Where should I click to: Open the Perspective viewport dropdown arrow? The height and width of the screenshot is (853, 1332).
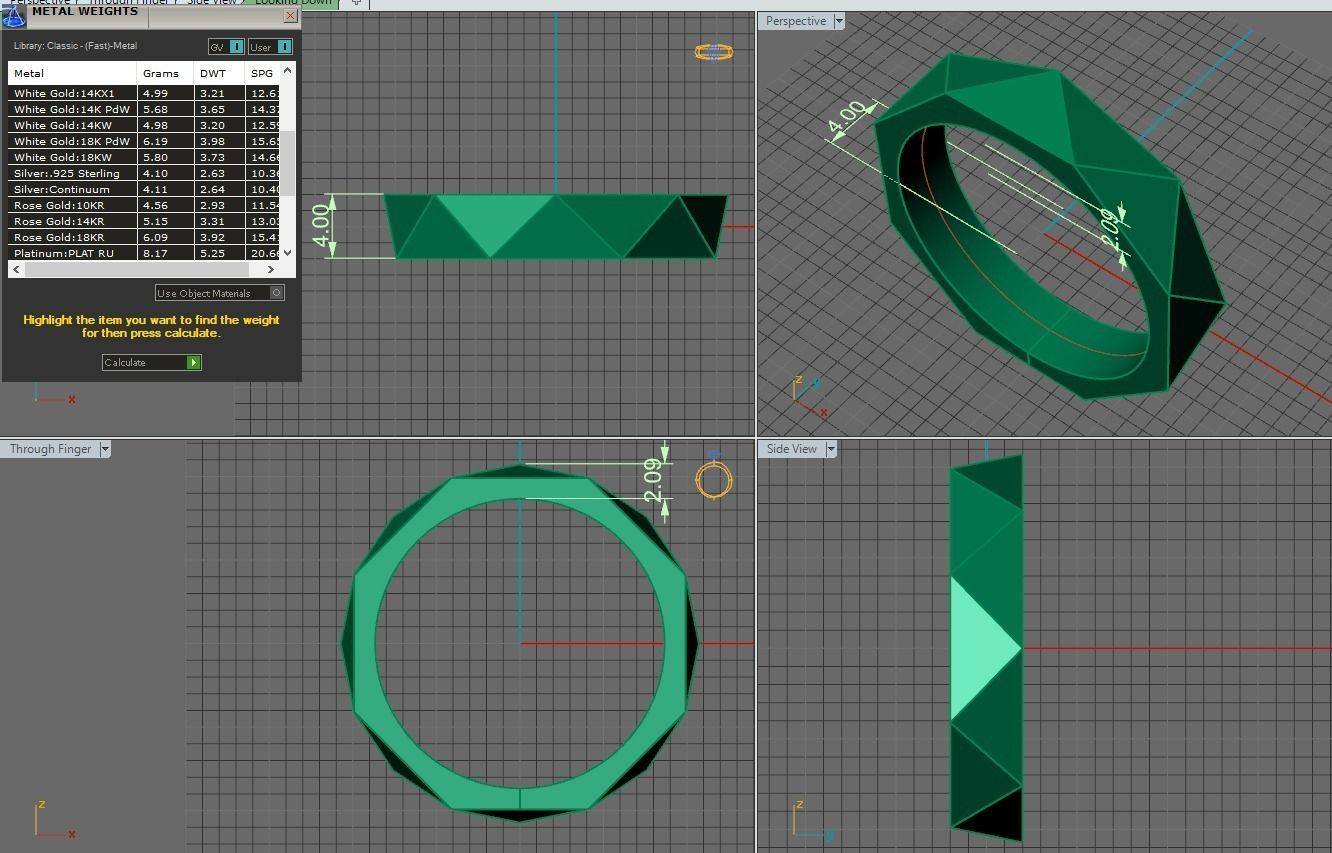coord(838,21)
